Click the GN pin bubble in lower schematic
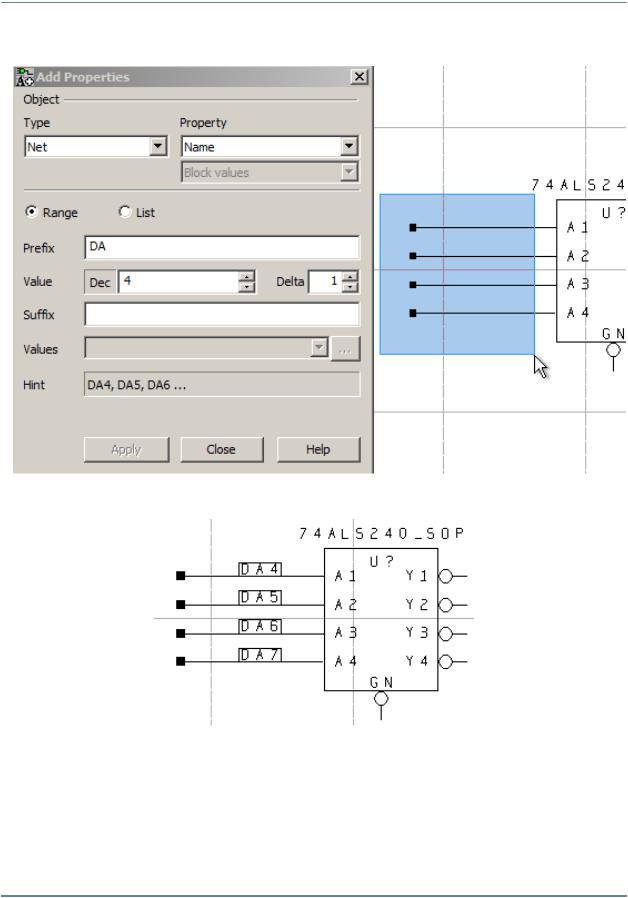 click(x=381, y=699)
